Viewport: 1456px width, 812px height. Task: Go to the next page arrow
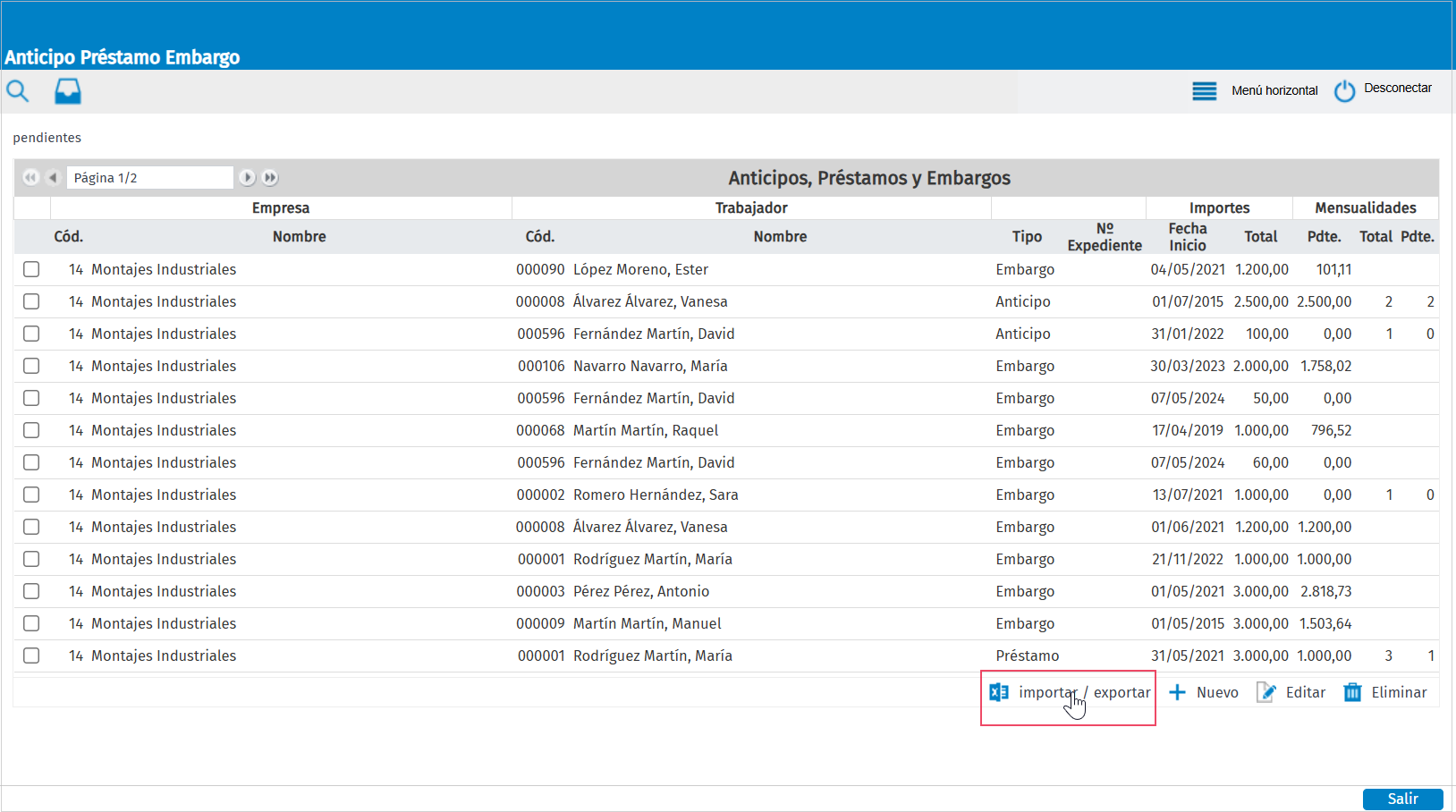[x=248, y=178]
